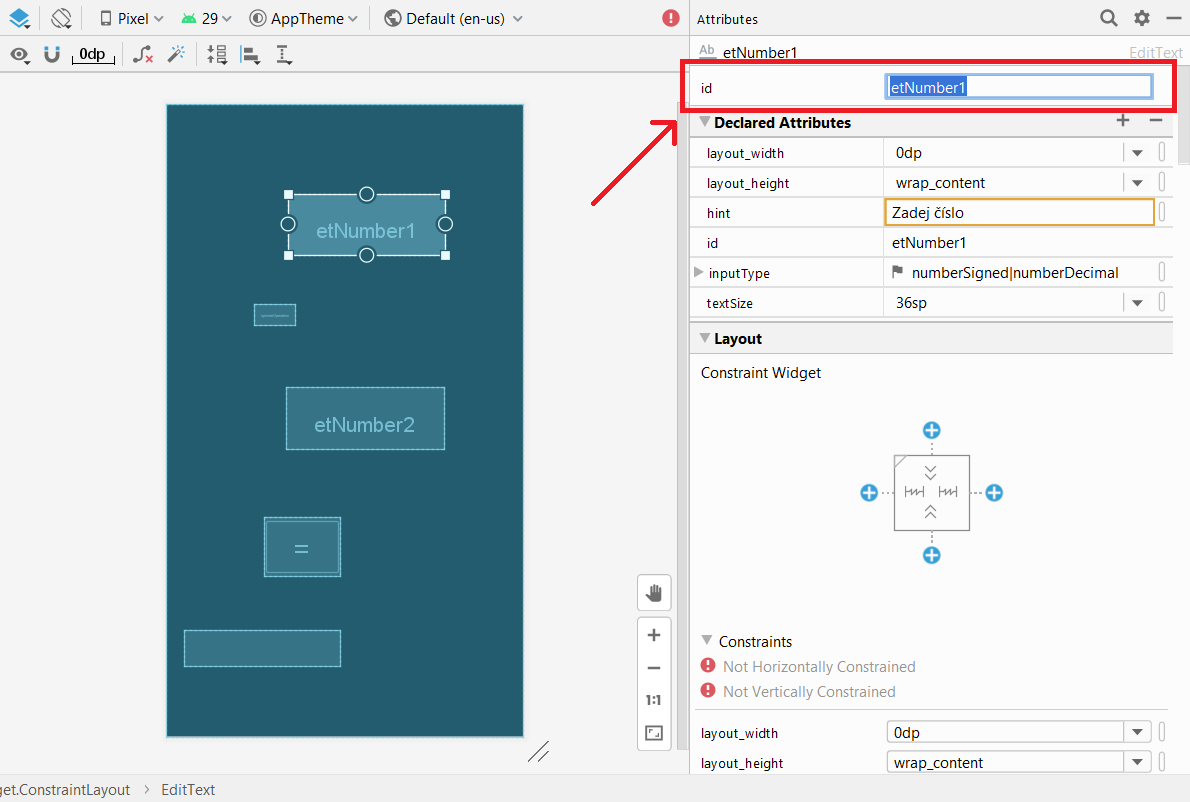Click the right constraint anchor circle of etNumber1

[445, 224]
